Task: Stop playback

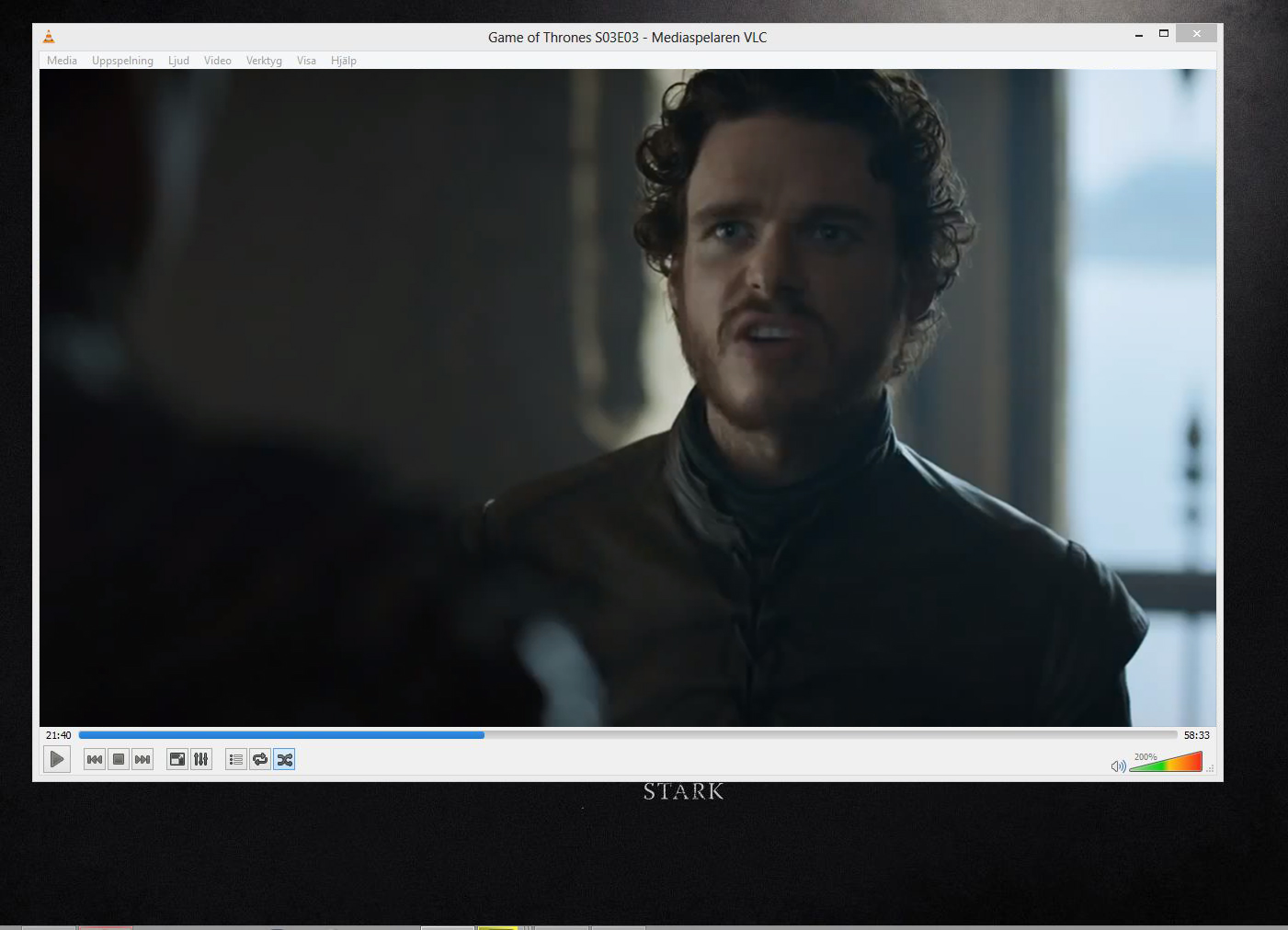Action: pyautogui.click(x=119, y=759)
